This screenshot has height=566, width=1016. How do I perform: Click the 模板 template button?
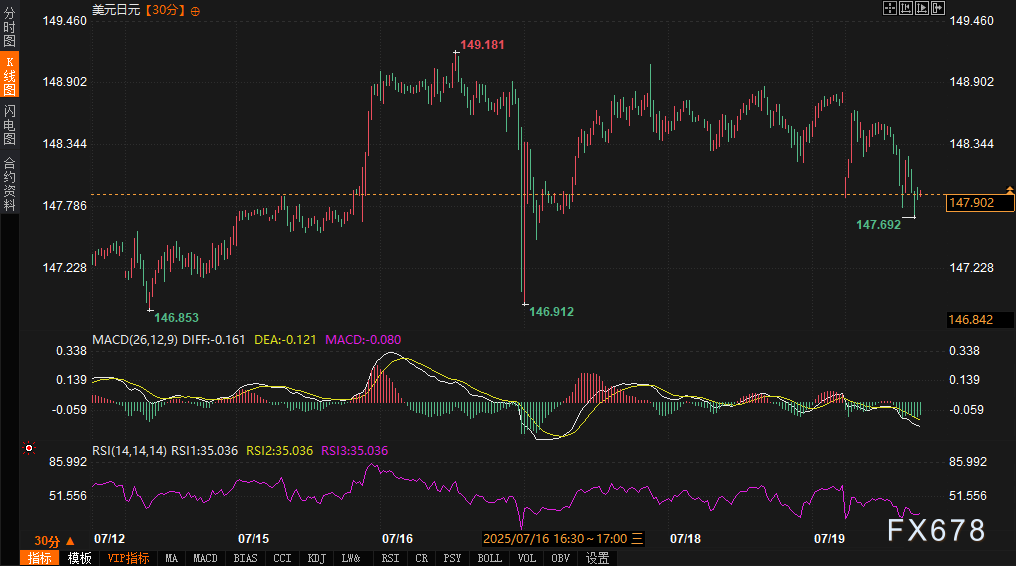coord(79,558)
